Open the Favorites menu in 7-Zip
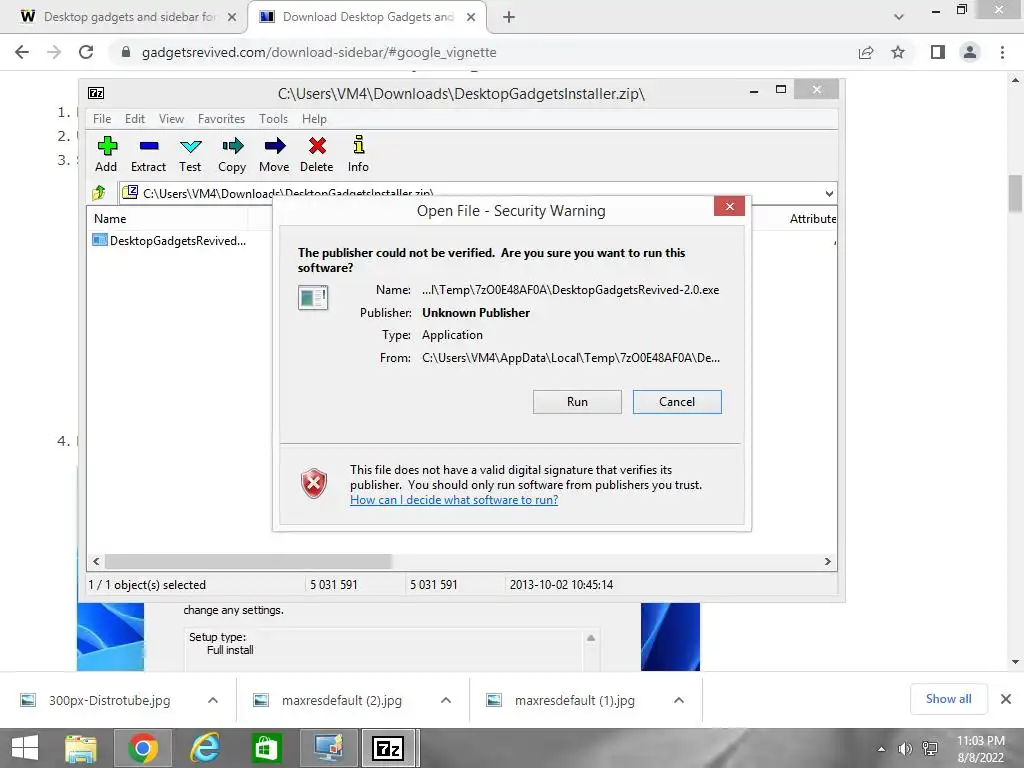This screenshot has height=768, width=1024. 221,119
